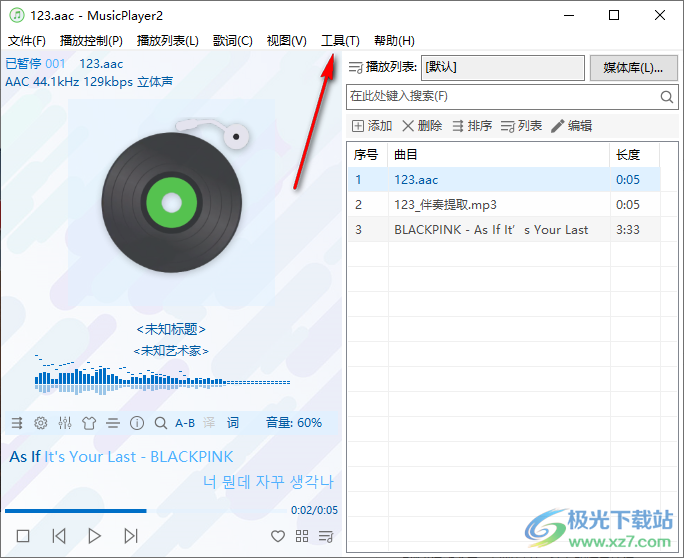Click the volume 60% label
684x558 pixels.
[294, 422]
